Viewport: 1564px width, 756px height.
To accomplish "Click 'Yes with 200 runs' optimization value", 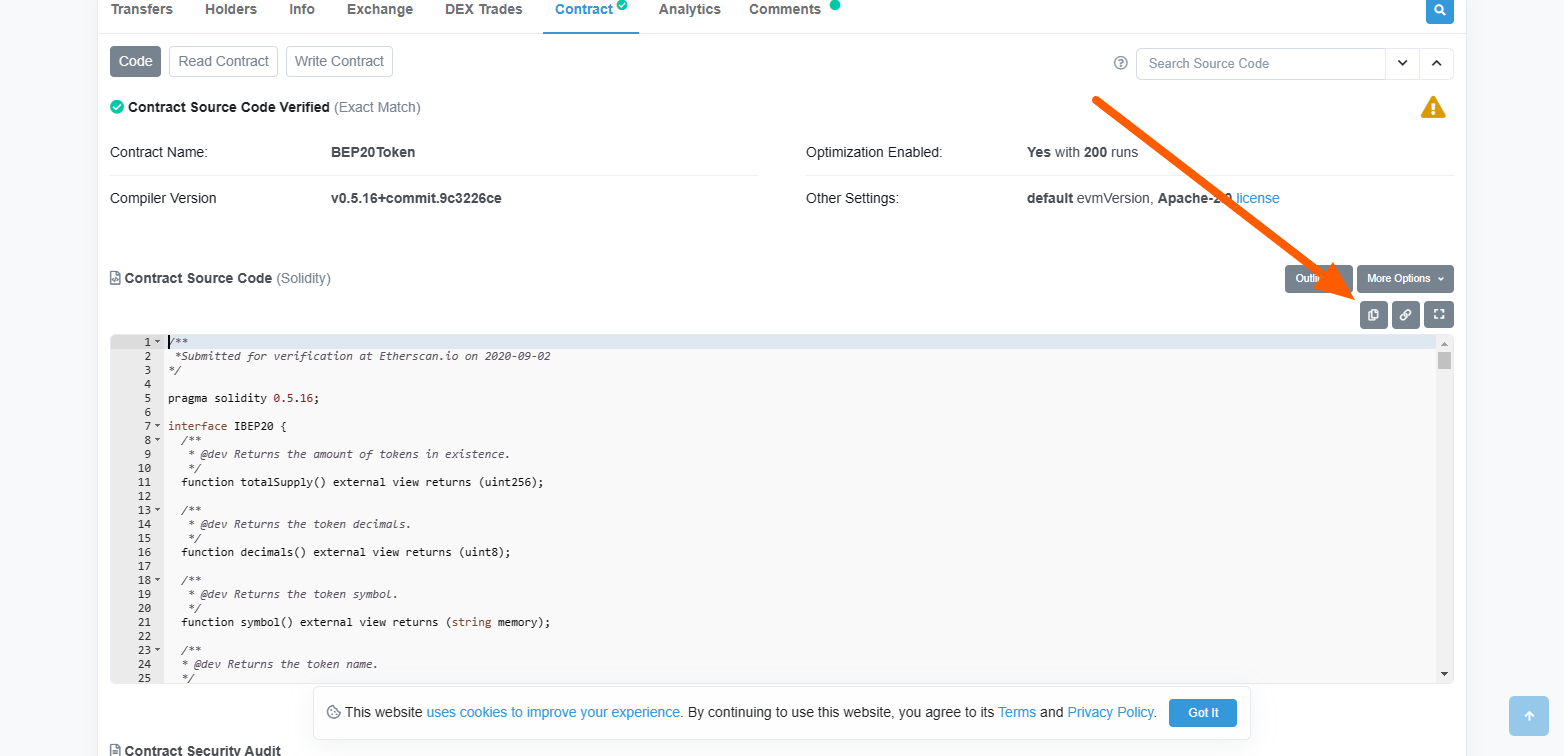I will [x=1082, y=152].
